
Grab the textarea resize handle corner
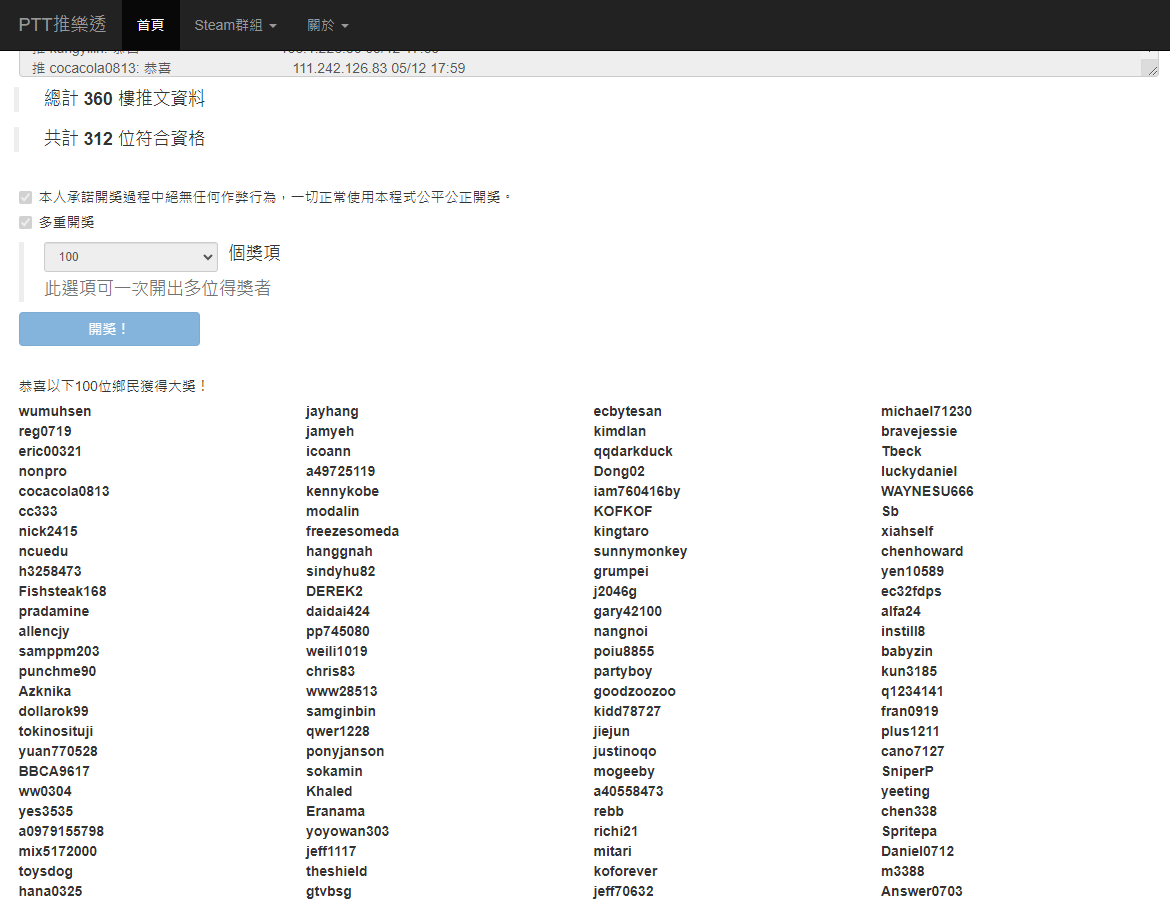click(x=1152, y=70)
